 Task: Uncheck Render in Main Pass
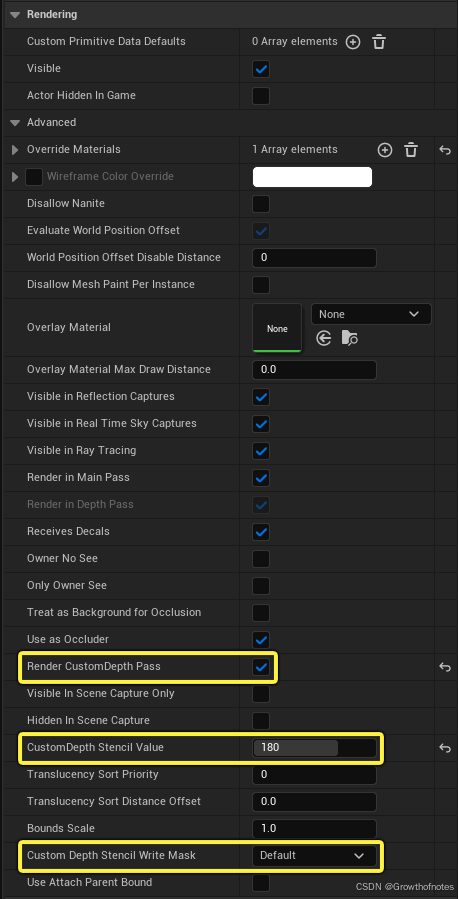(261, 478)
